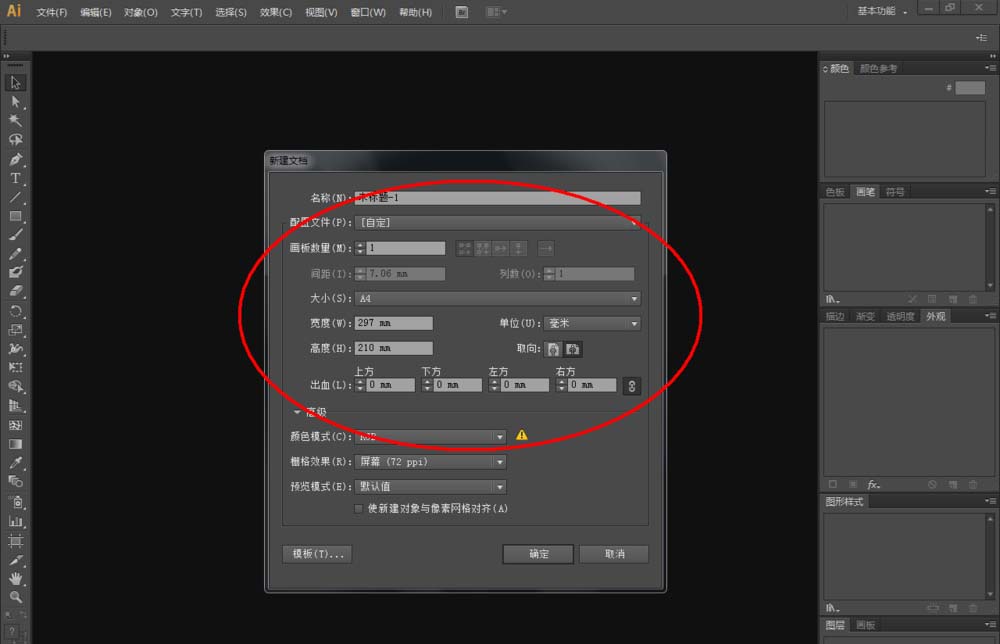Screen dimensions: 1000x644
Task: Click the 确定 OK button
Action: [538, 554]
